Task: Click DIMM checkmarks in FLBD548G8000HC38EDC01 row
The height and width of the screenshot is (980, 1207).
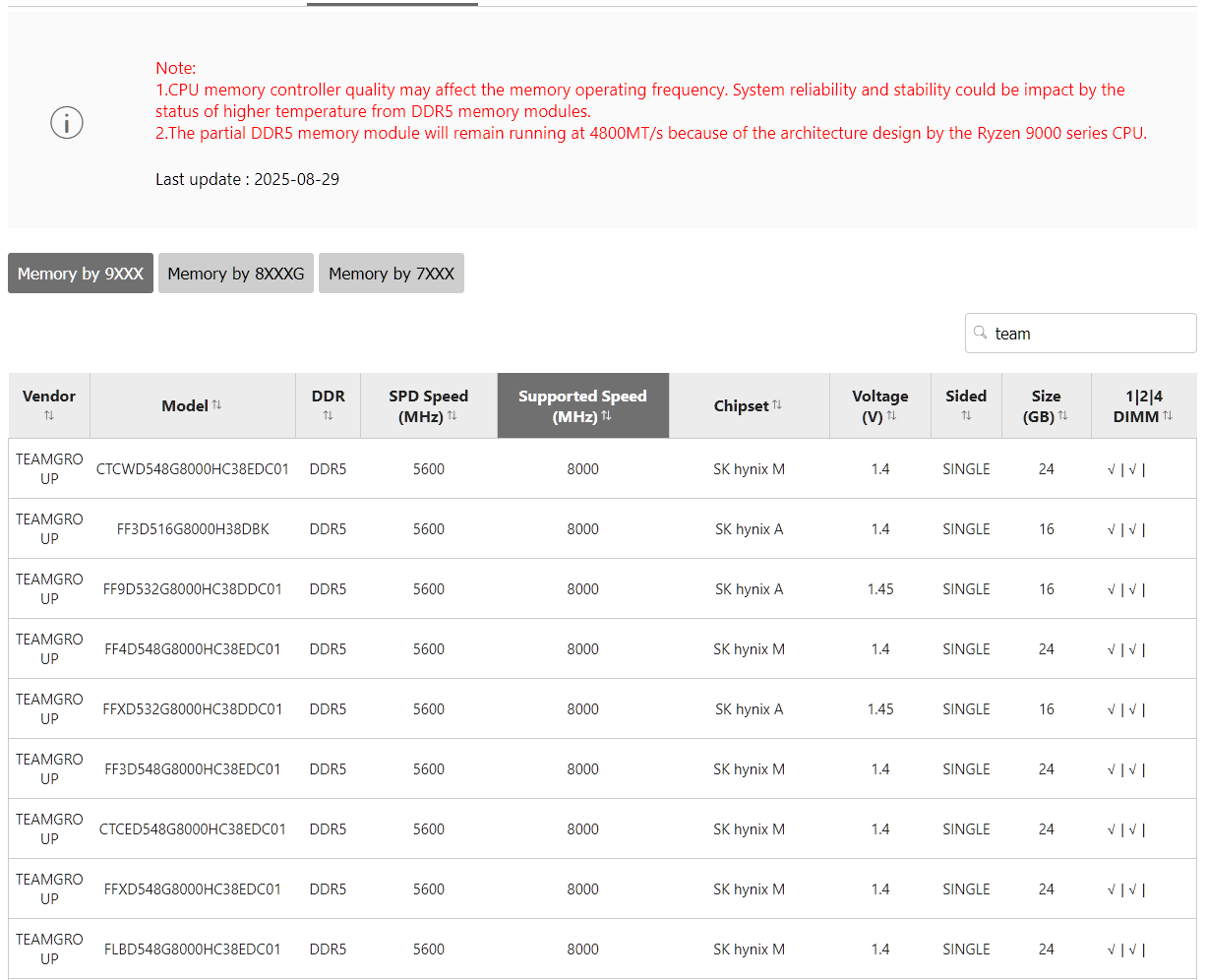Action: click(x=1126, y=949)
